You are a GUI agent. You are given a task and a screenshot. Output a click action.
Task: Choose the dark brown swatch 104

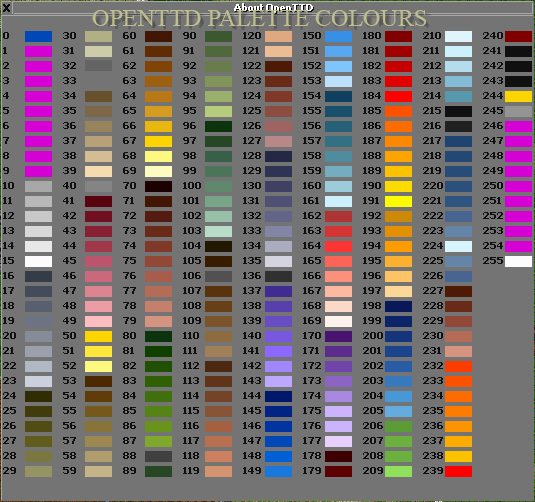coord(219,247)
